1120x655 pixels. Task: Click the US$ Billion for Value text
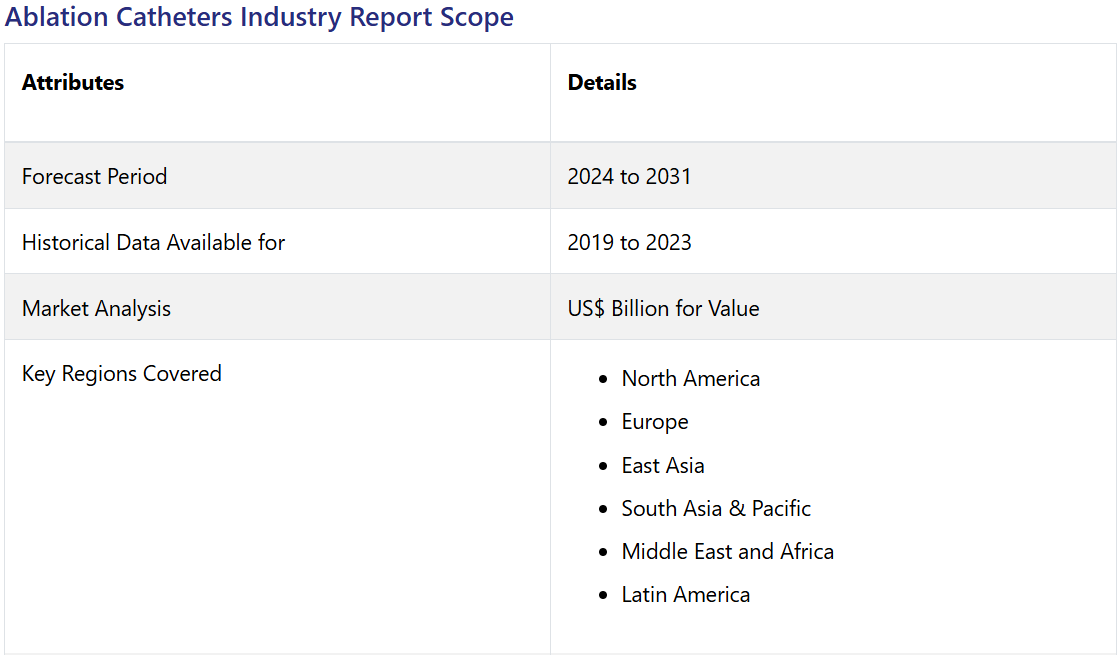tap(663, 309)
